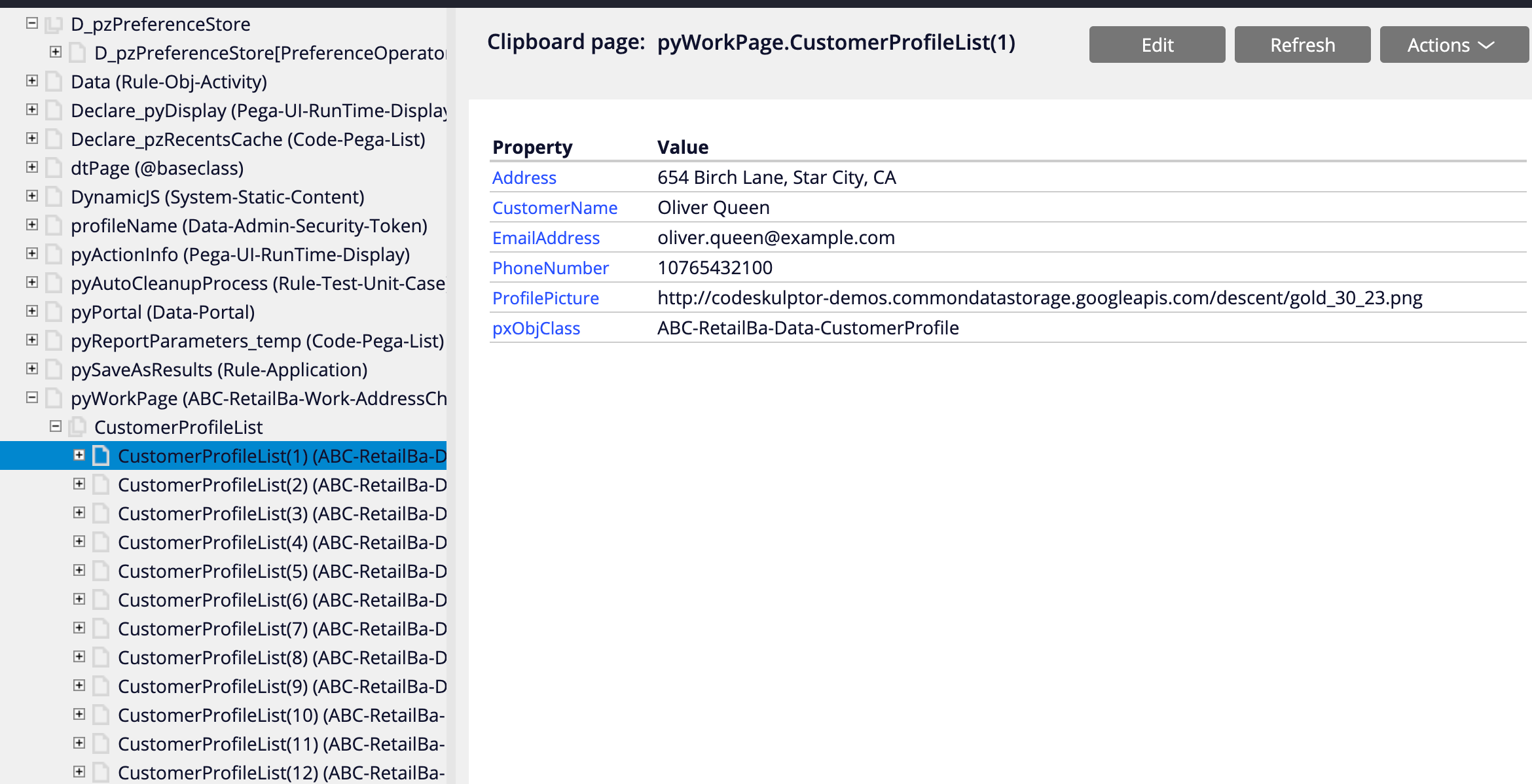The height and width of the screenshot is (784, 1532).
Task: Click the page icon beside DynamicJS
Action: pyautogui.click(x=54, y=196)
